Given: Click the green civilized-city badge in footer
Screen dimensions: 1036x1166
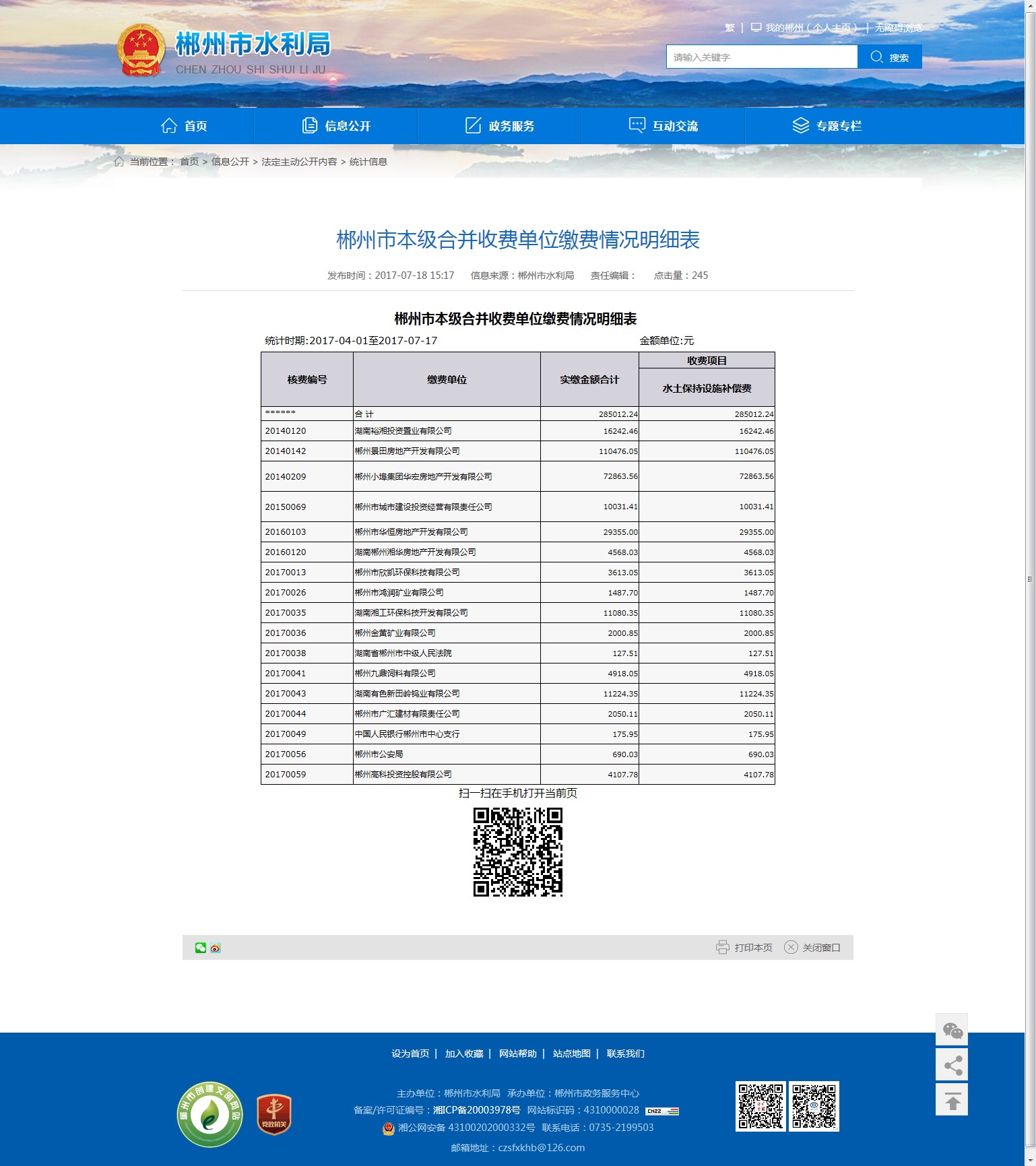Looking at the screenshot, I should tap(209, 1114).
